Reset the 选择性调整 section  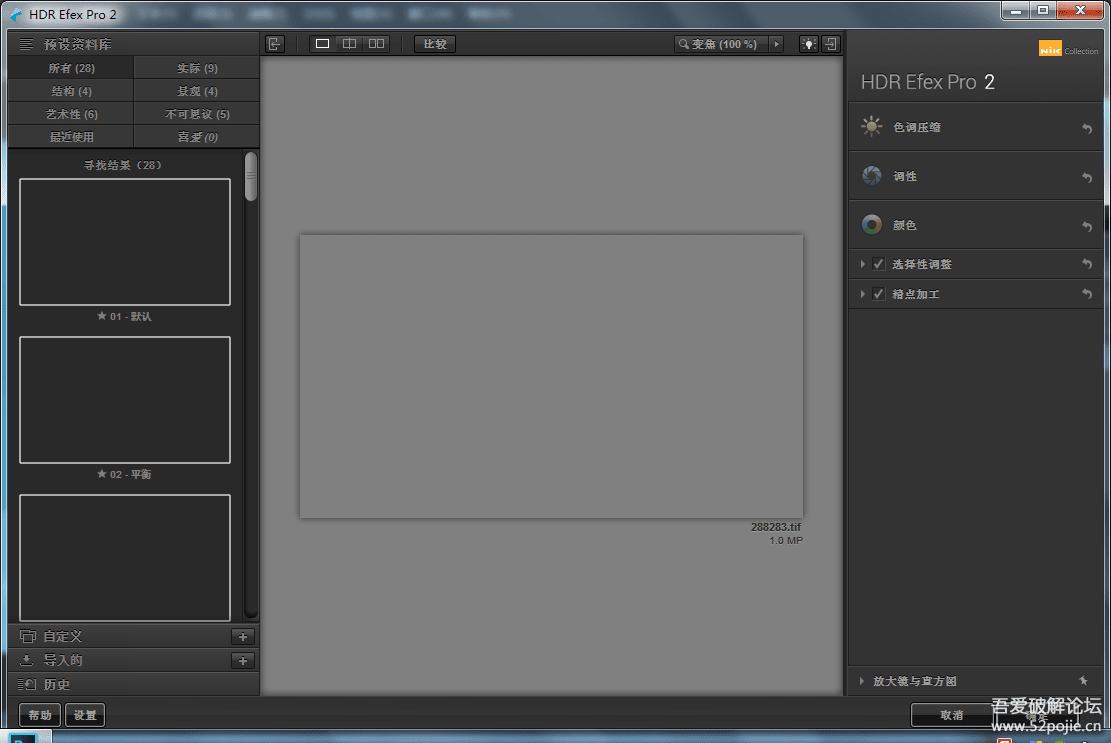coord(1087,263)
